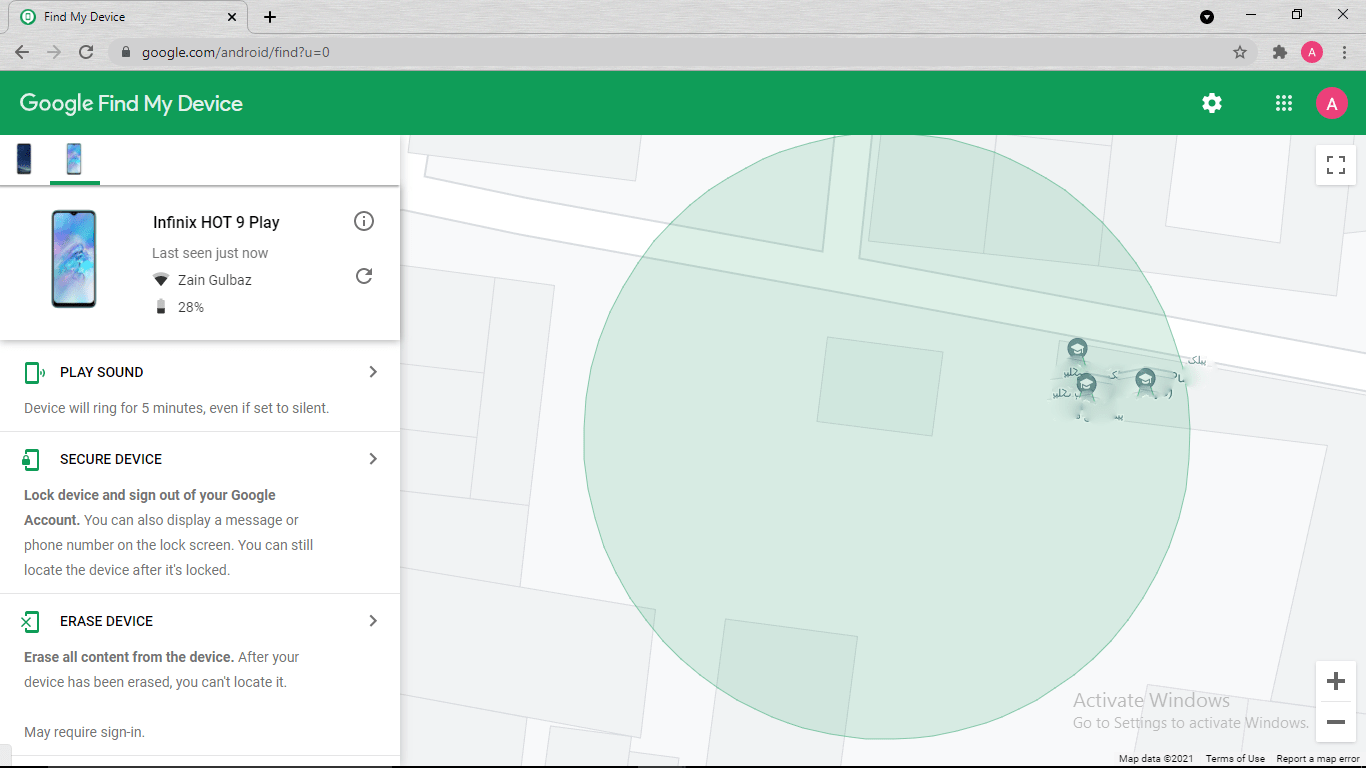The image size is (1366, 768).
Task: Click the Secure Device lock icon
Action: click(x=31, y=458)
